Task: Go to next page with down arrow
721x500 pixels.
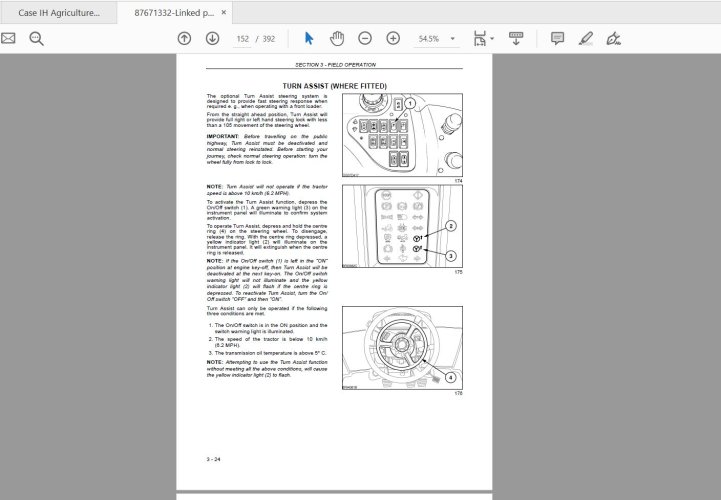Action: tap(212, 38)
